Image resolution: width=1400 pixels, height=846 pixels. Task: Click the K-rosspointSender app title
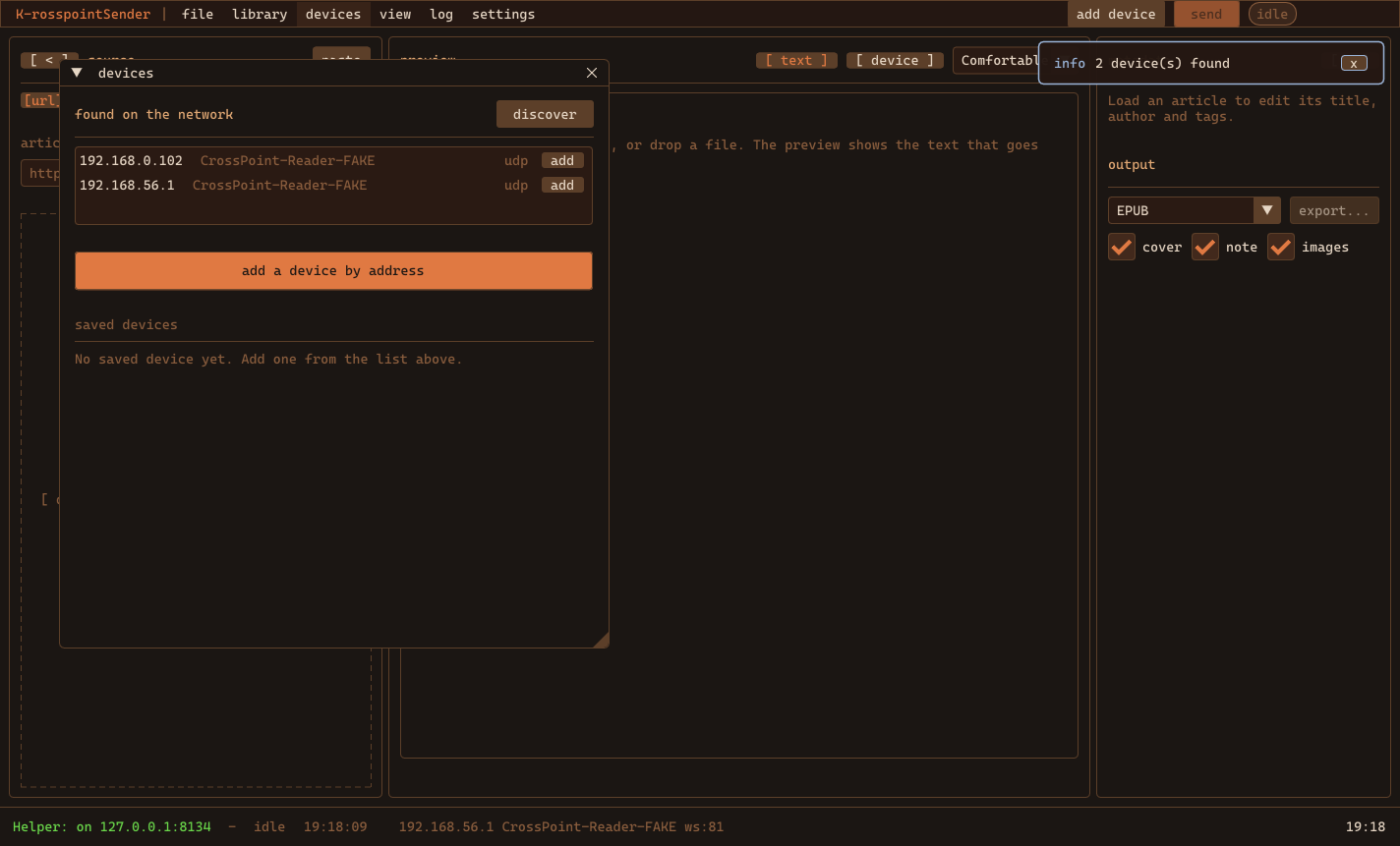(84, 14)
